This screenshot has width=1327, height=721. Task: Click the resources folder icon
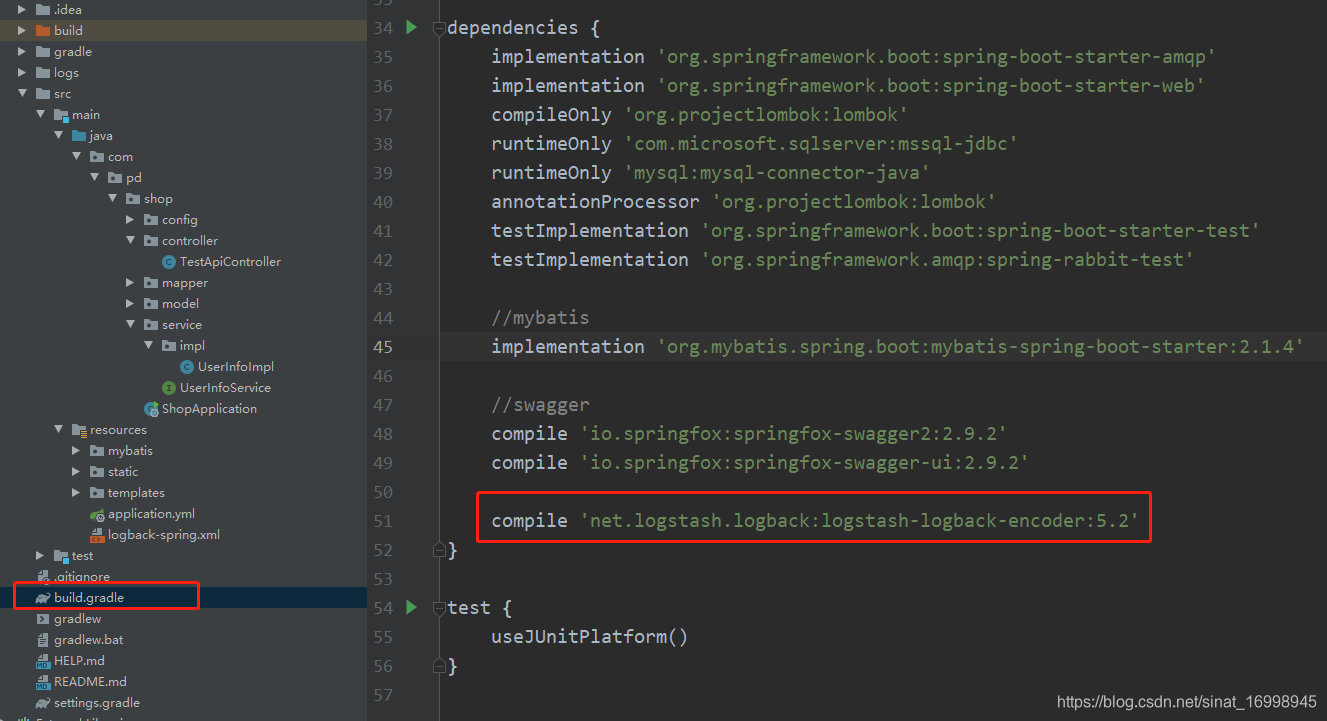79,429
